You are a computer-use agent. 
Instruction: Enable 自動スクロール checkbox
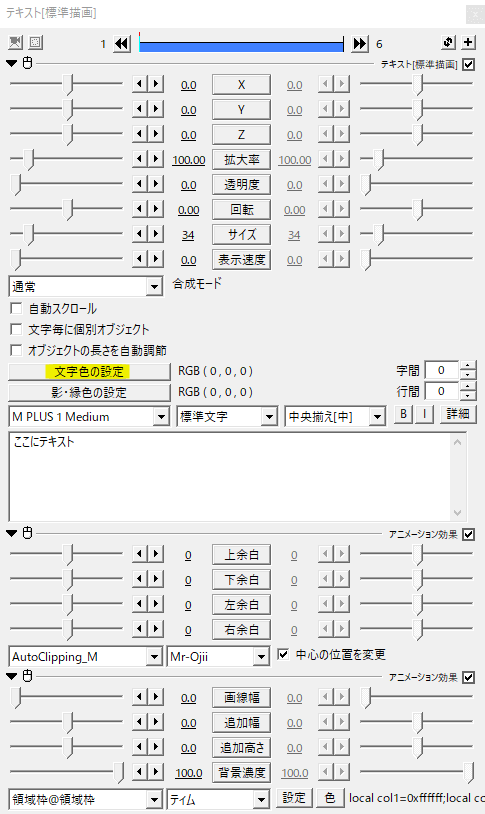pyautogui.click(x=16, y=308)
